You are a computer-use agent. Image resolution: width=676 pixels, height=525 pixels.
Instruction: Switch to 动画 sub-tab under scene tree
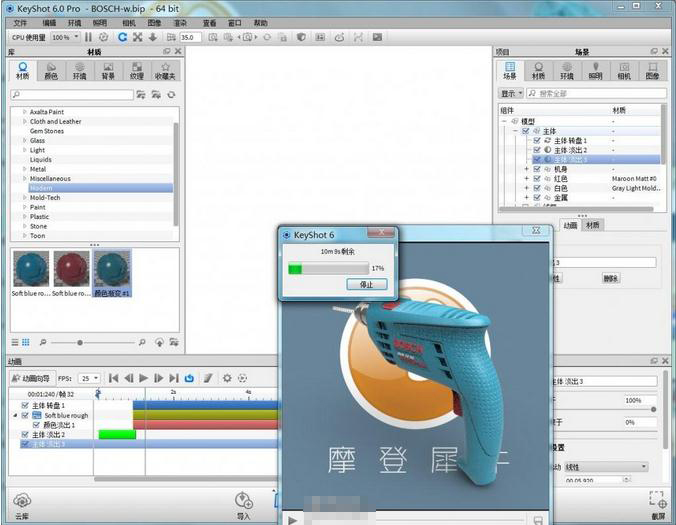pos(570,225)
